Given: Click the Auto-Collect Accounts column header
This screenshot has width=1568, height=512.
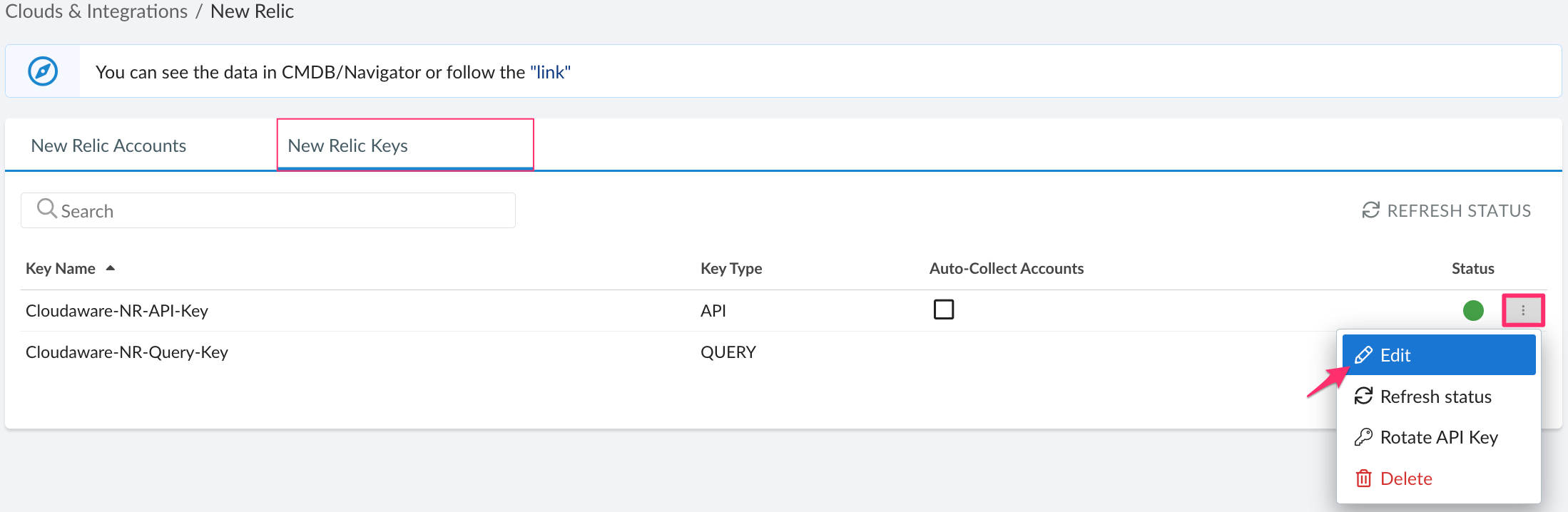Looking at the screenshot, I should (1006, 268).
